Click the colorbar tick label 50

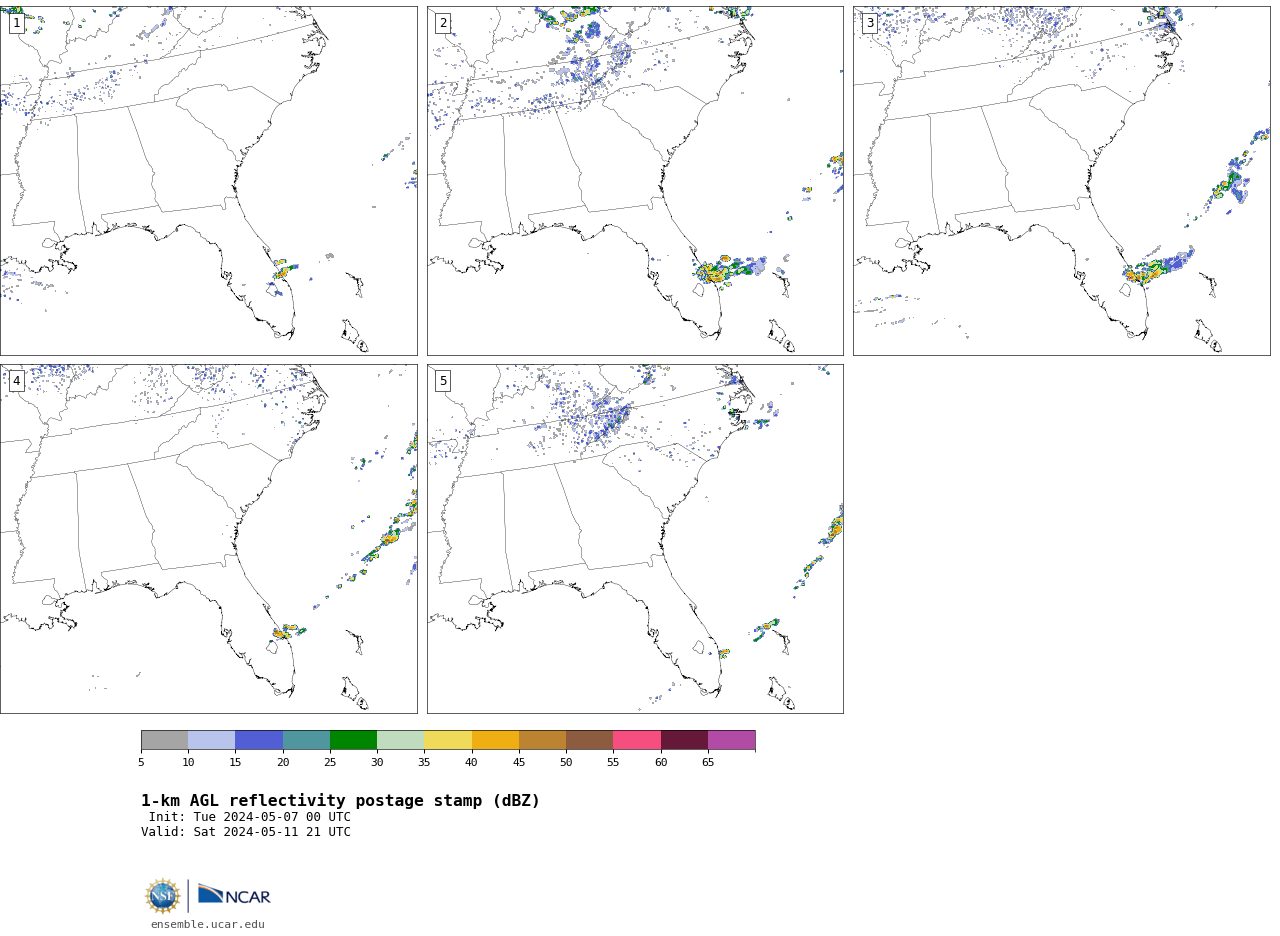point(566,763)
